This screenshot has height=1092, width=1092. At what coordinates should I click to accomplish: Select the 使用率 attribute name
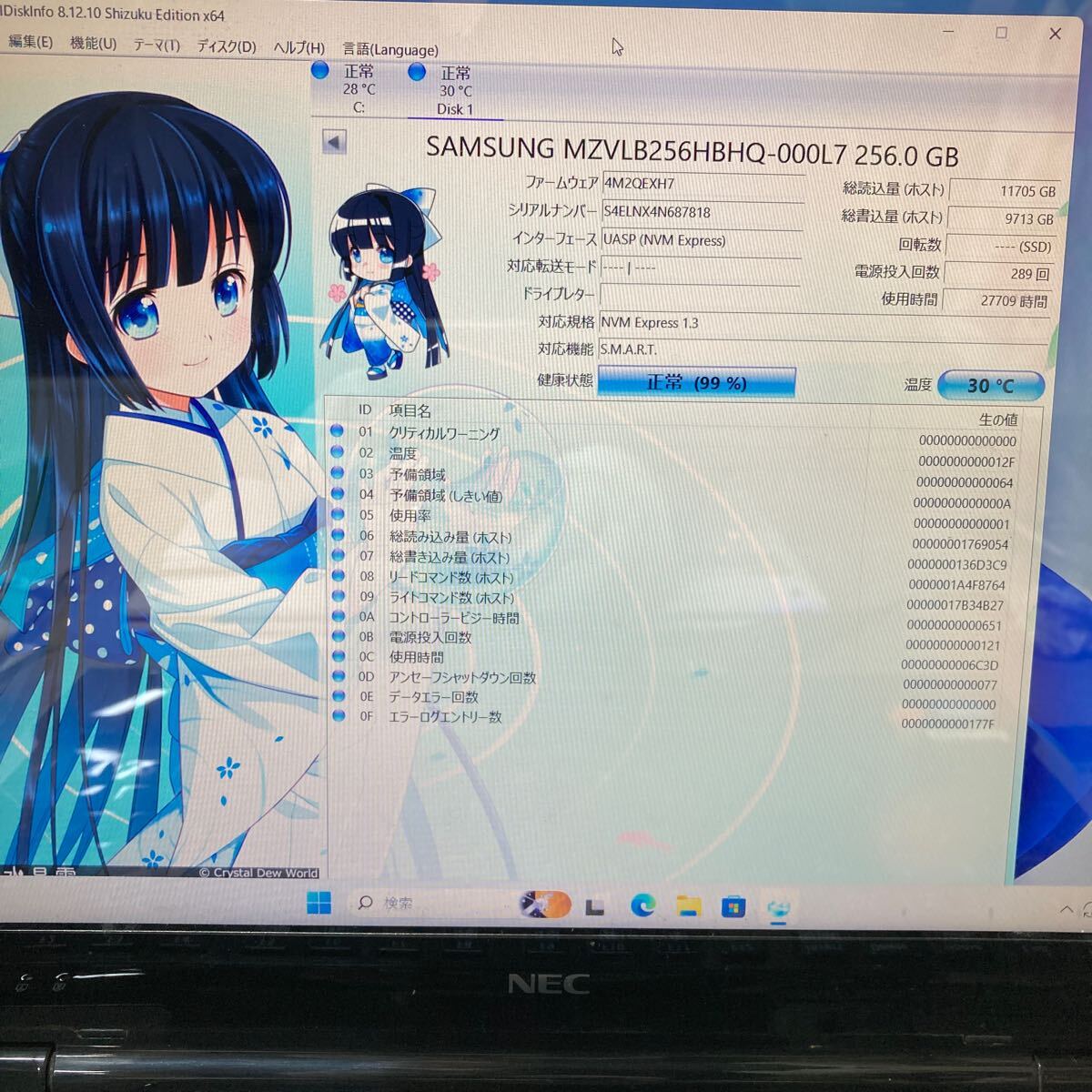(x=410, y=516)
